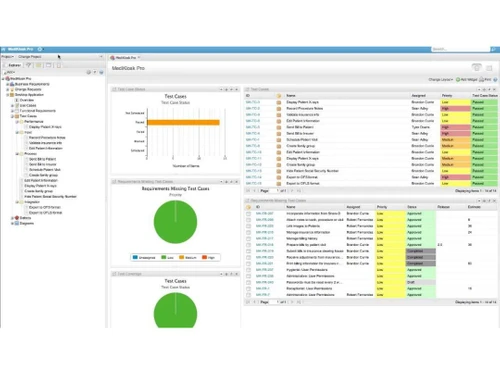Tick the checkbox for Manage billing history
This screenshot has height=375, width=500.
point(248,239)
